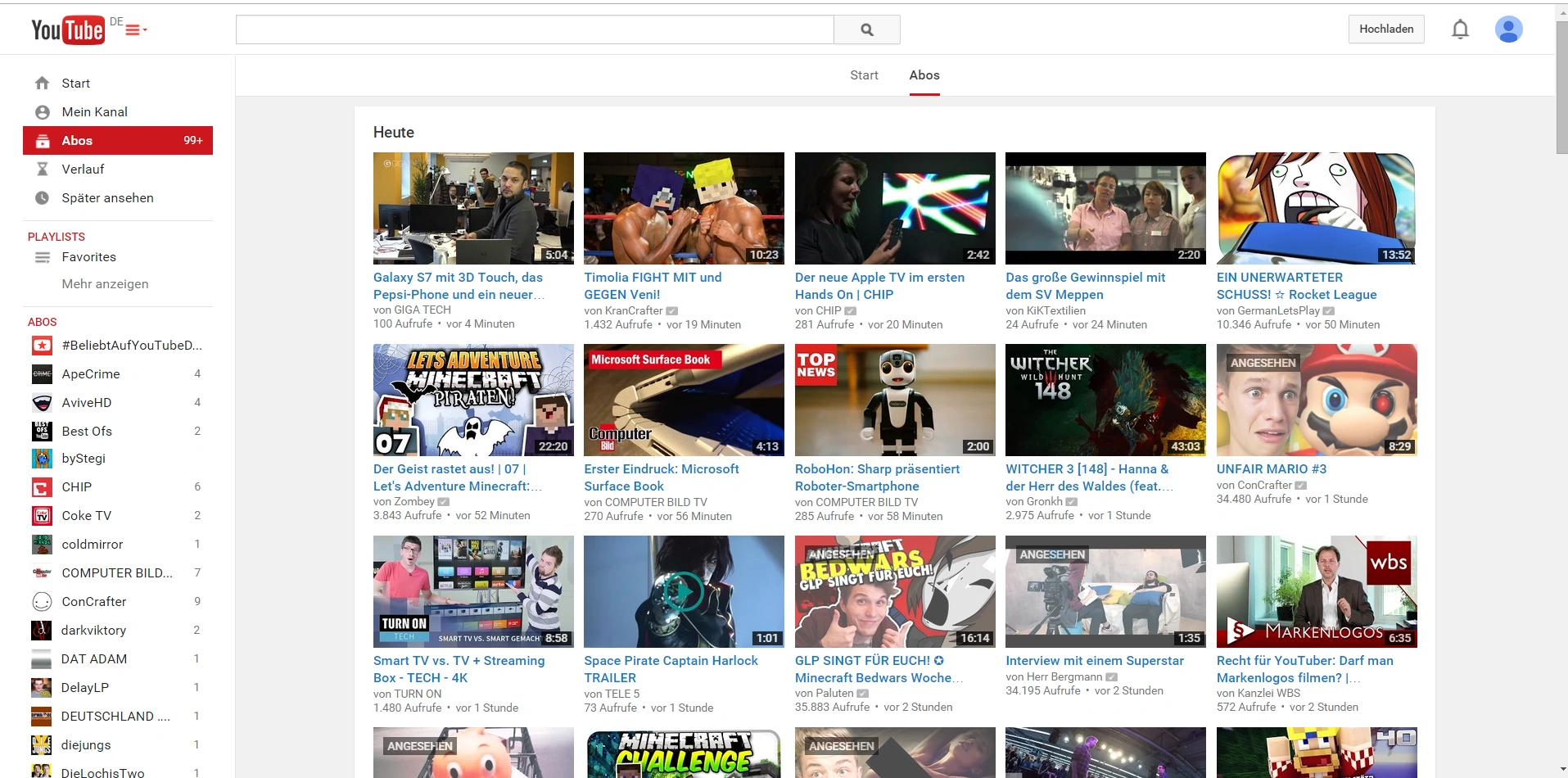
Task: Click the ConCrafter channel icon
Action: tap(42, 602)
